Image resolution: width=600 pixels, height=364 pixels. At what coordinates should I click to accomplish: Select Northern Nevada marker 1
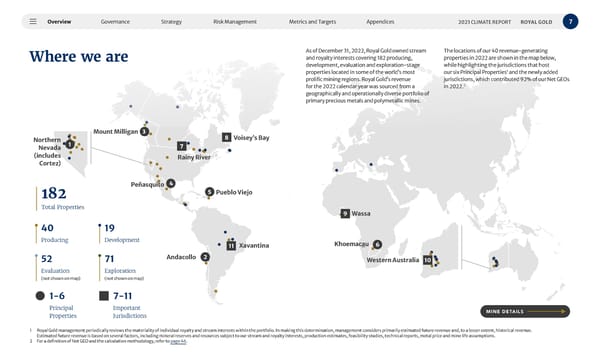70,144
